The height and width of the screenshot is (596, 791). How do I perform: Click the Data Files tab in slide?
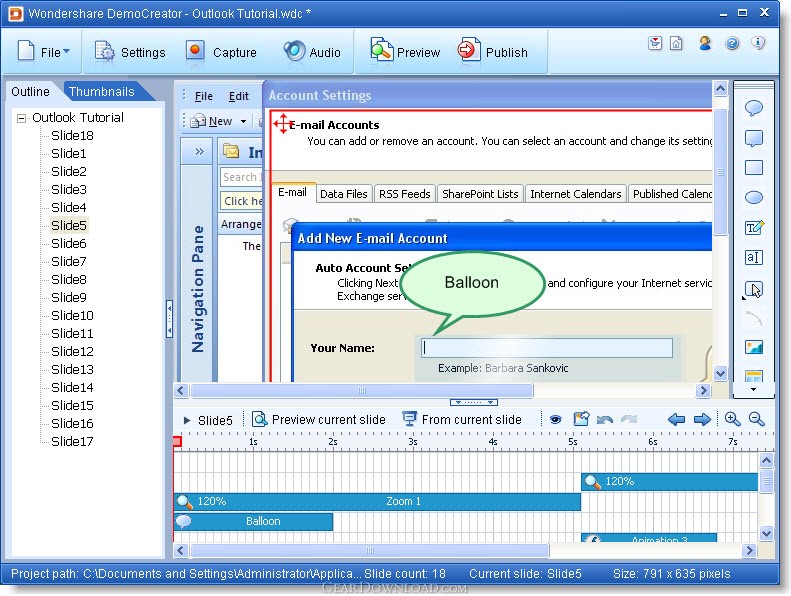click(x=344, y=194)
